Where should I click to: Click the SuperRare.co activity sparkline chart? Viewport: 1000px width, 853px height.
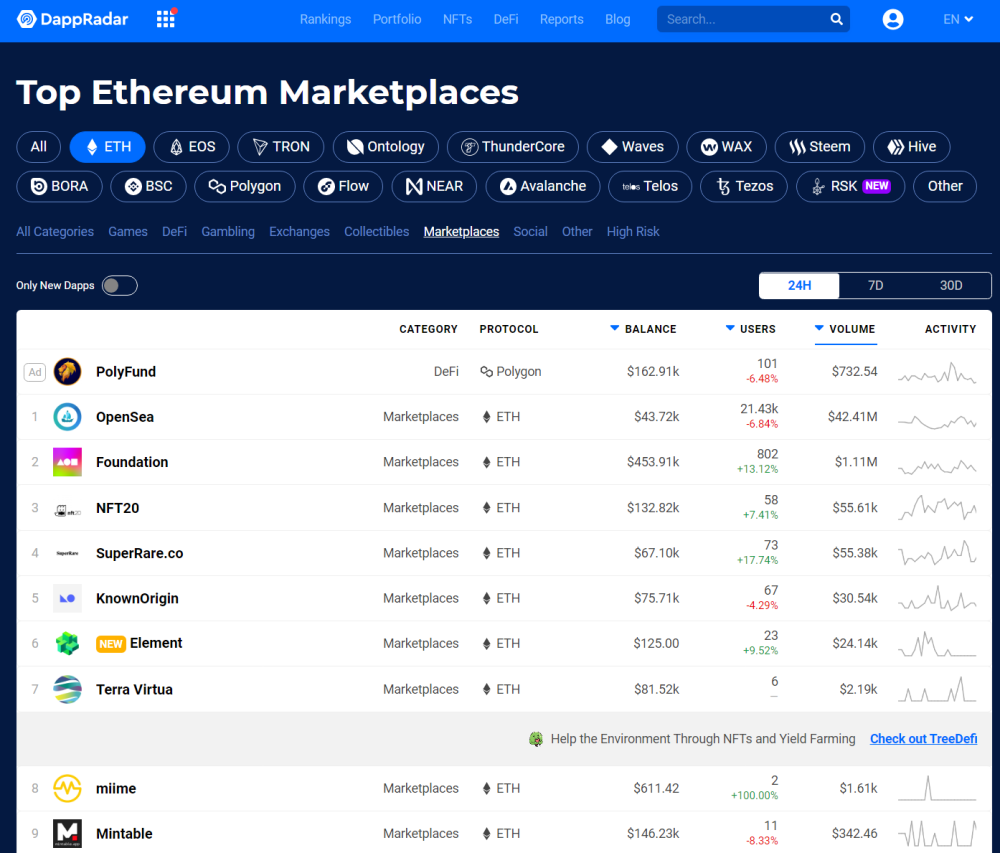click(936, 553)
